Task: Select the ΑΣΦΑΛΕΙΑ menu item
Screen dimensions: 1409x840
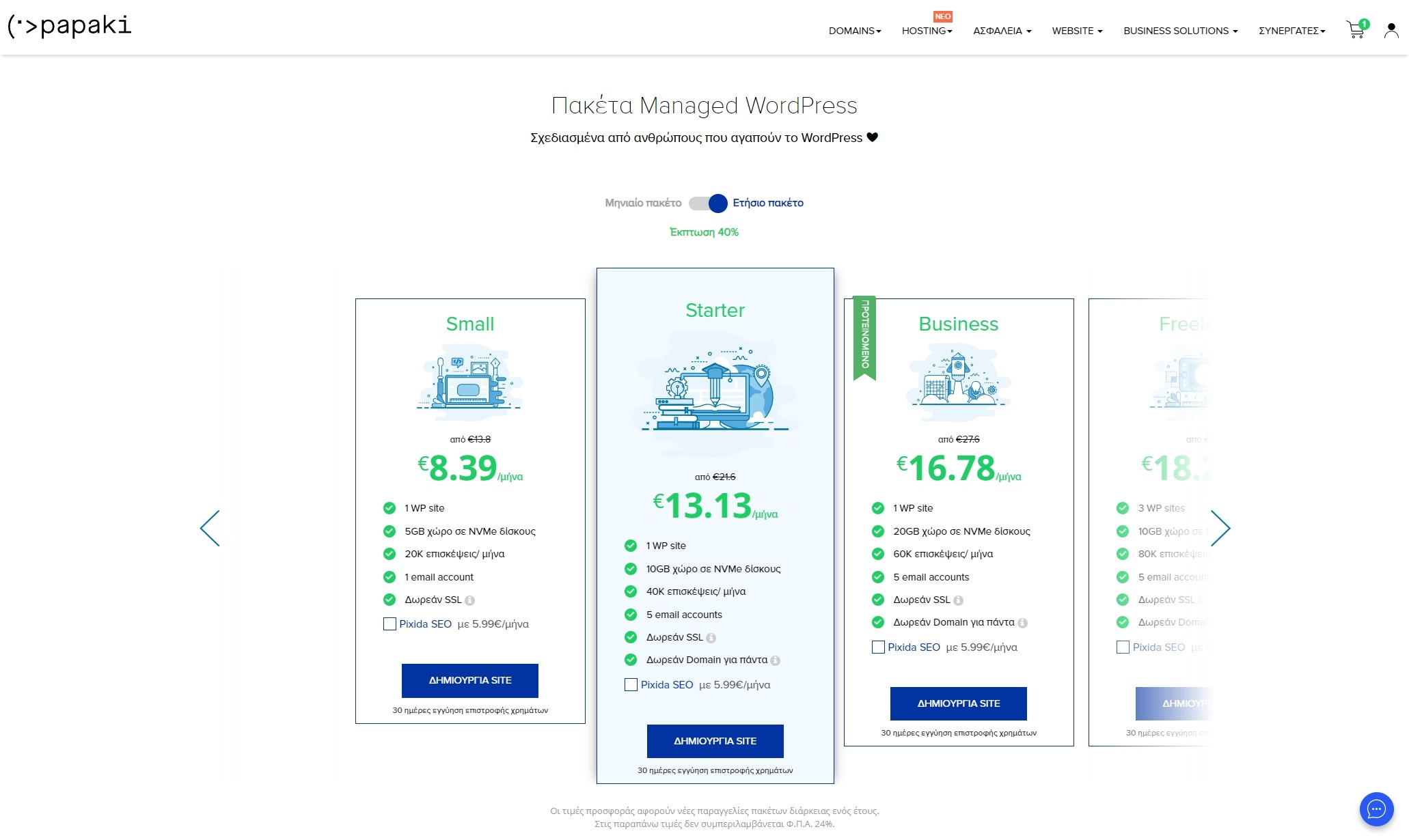Action: 1000,30
